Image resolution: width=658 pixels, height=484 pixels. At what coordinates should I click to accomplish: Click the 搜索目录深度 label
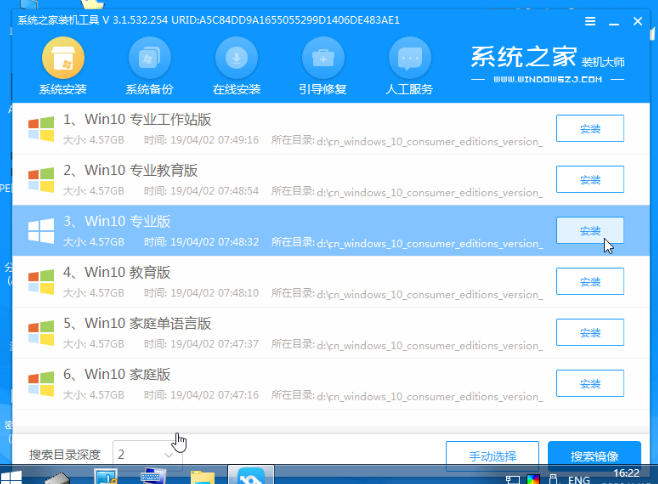[x=65, y=455]
